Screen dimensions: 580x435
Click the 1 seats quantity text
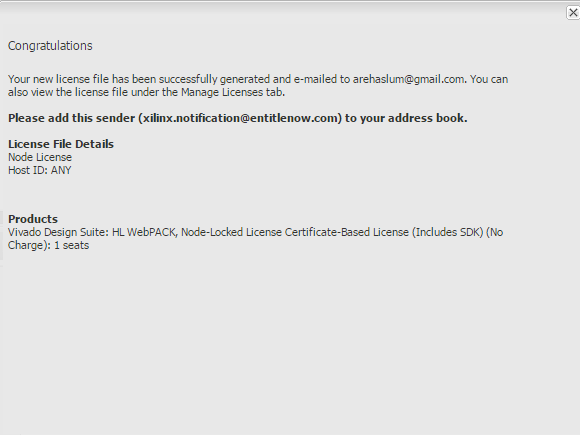pyautogui.click(x=71, y=245)
